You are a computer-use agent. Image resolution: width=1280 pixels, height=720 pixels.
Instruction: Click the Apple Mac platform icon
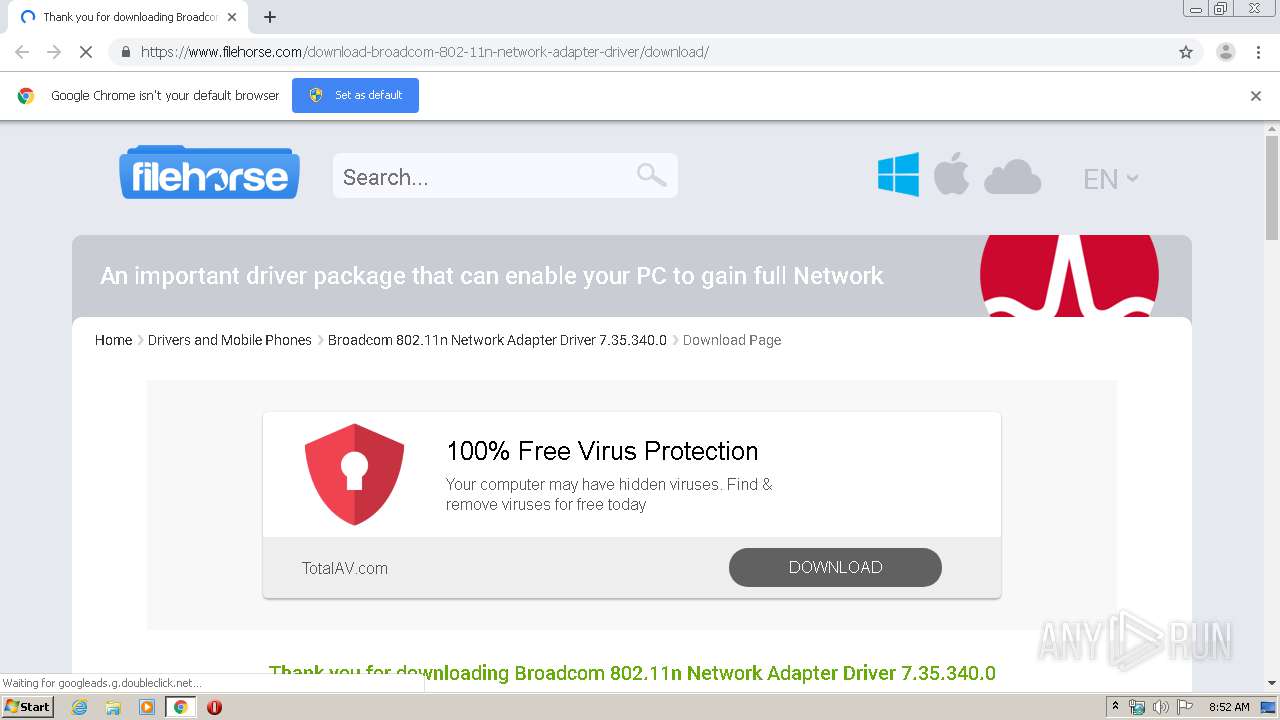pyautogui.click(x=951, y=175)
